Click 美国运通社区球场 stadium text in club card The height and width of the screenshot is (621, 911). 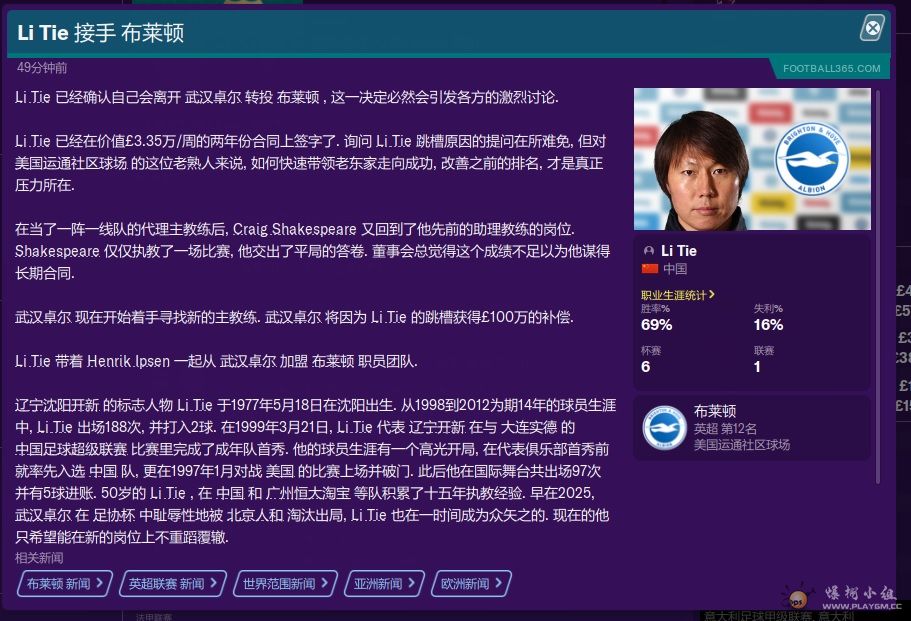click(x=742, y=445)
